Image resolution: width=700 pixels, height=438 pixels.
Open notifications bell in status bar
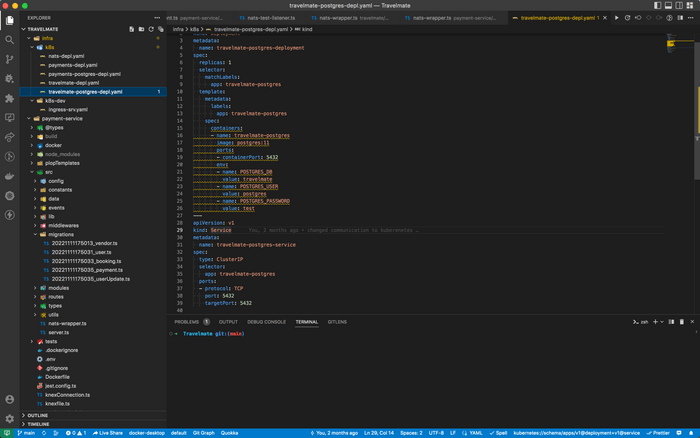click(x=691, y=433)
